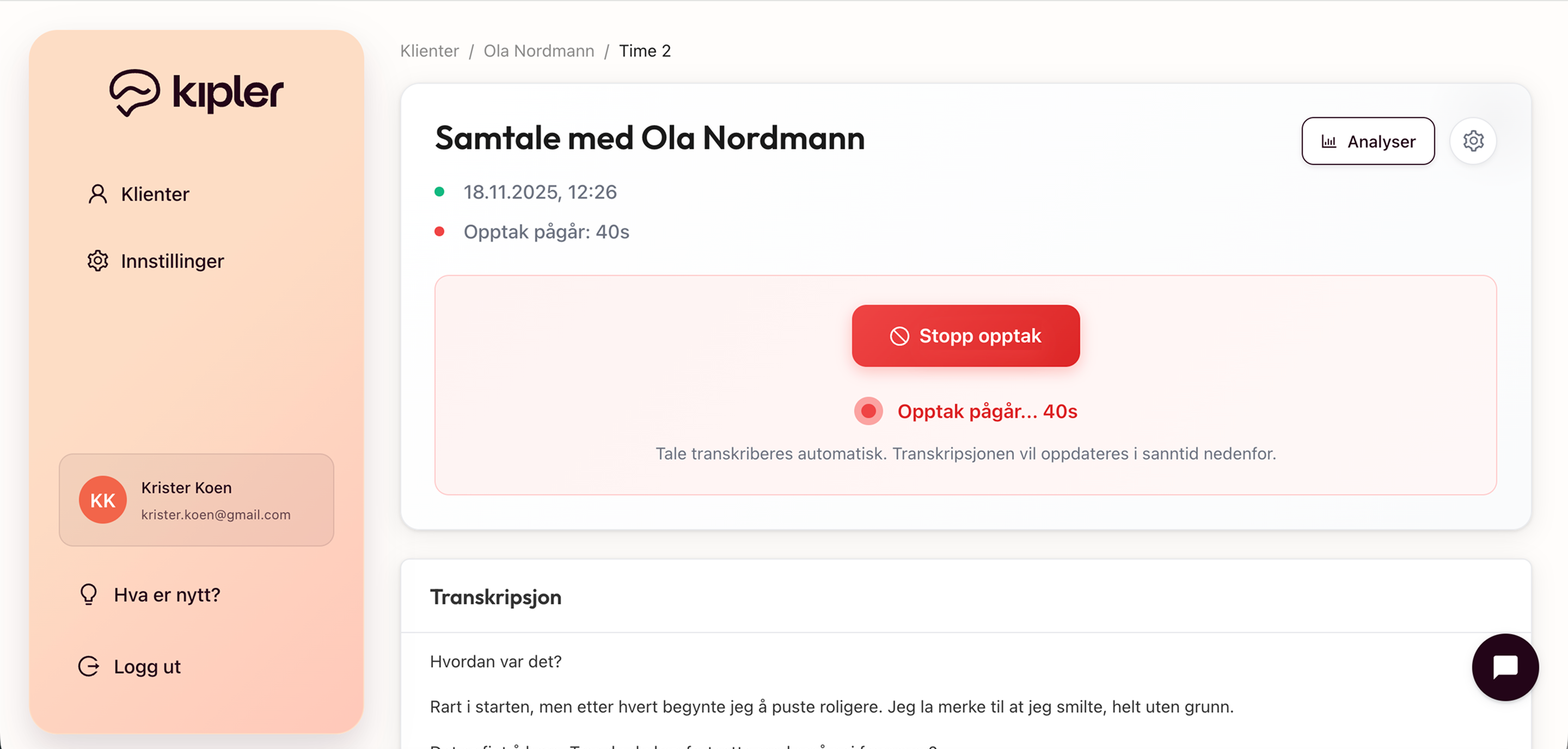The width and height of the screenshot is (1568, 749).
Task: Open session settings via top-right gear icon
Action: 1474,140
